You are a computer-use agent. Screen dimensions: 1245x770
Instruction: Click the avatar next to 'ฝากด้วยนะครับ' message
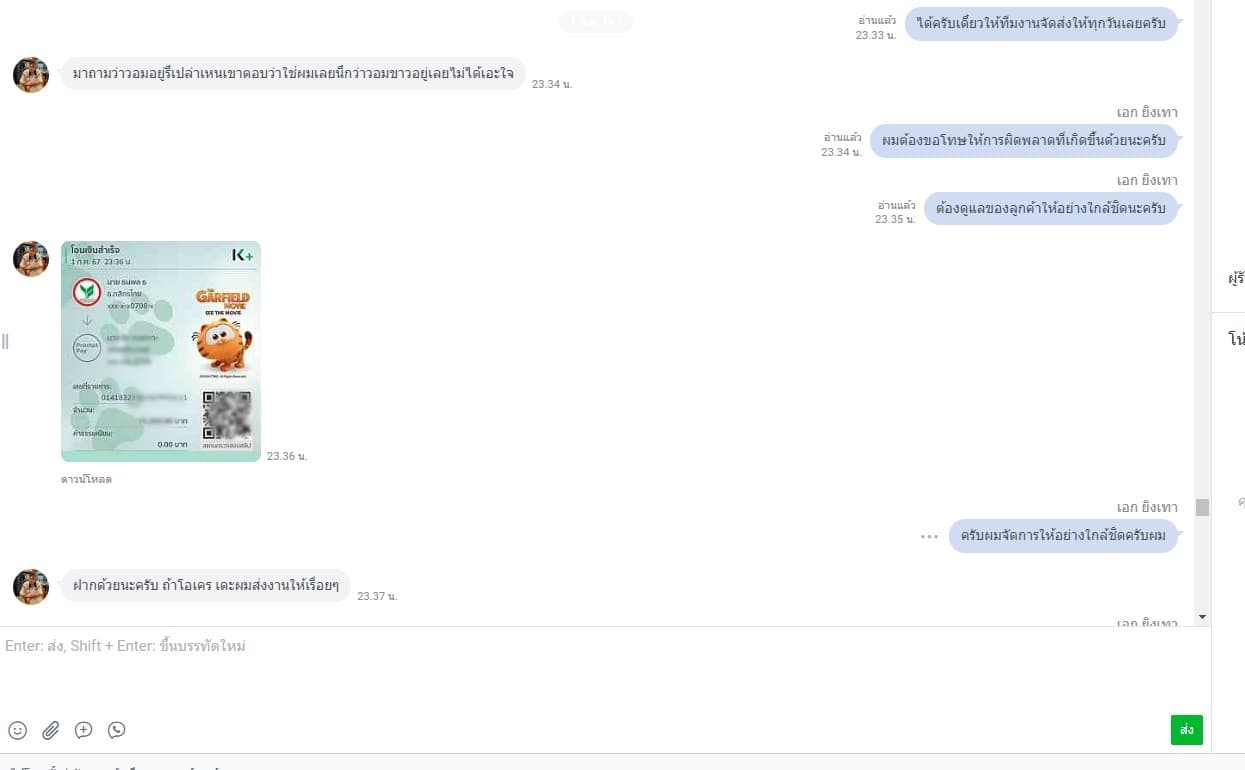coord(30,586)
